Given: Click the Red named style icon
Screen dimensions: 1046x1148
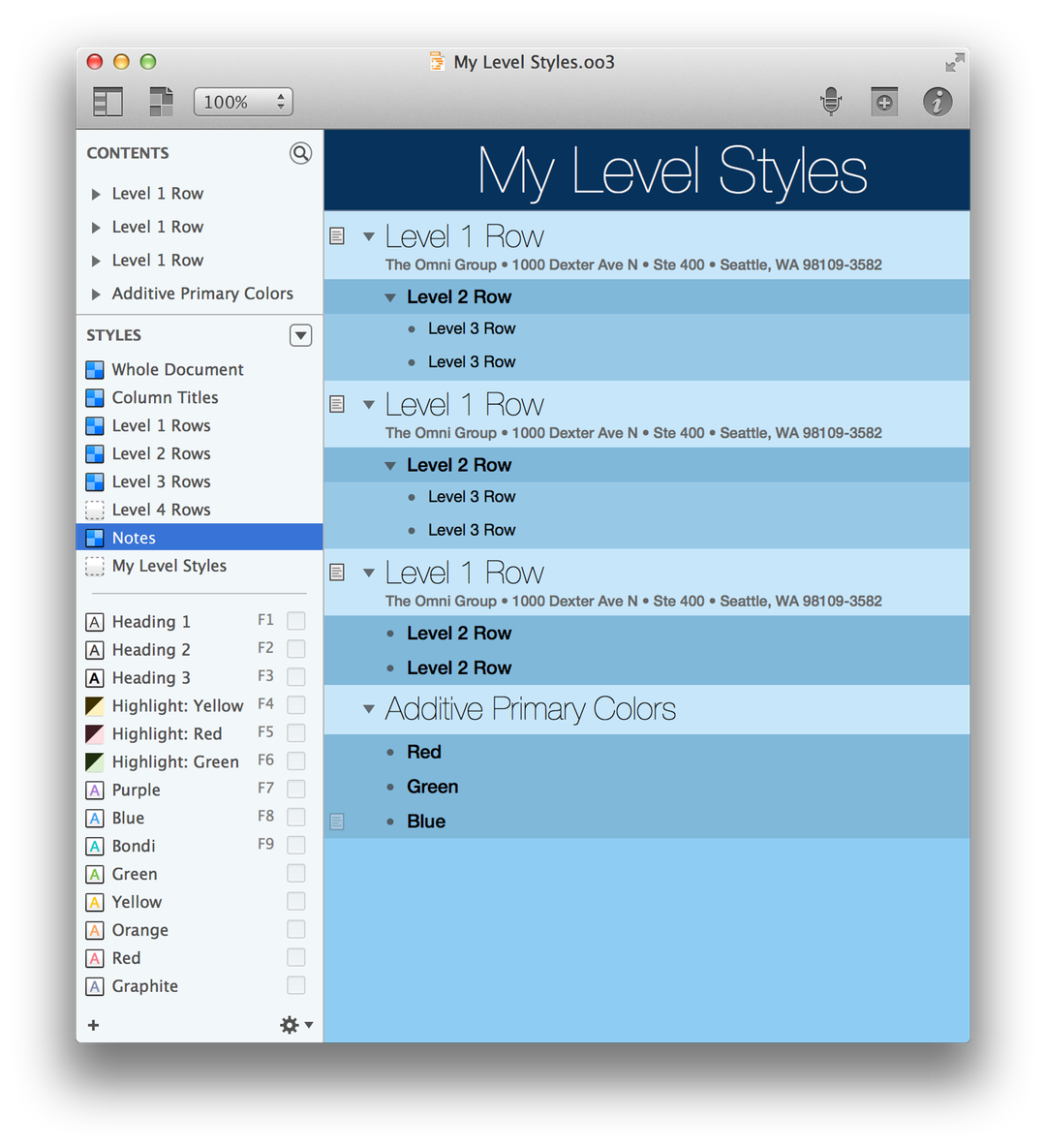Looking at the screenshot, I should [x=94, y=958].
